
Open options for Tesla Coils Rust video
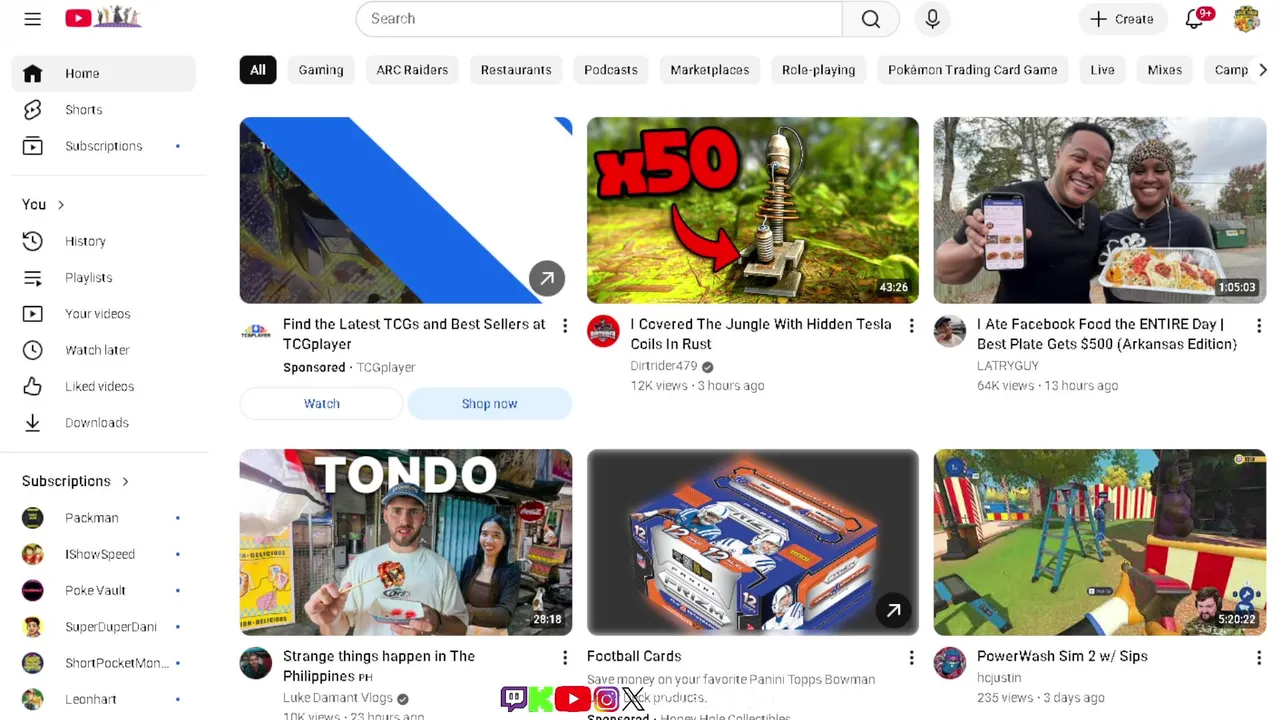[911, 326]
